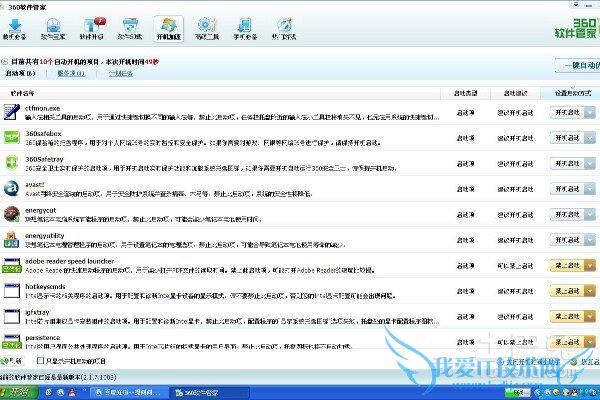Image resolution: width=600 pixels, height=400 pixels.
Task: Switch to the 360软件管家 taskbar button
Action: point(210,393)
